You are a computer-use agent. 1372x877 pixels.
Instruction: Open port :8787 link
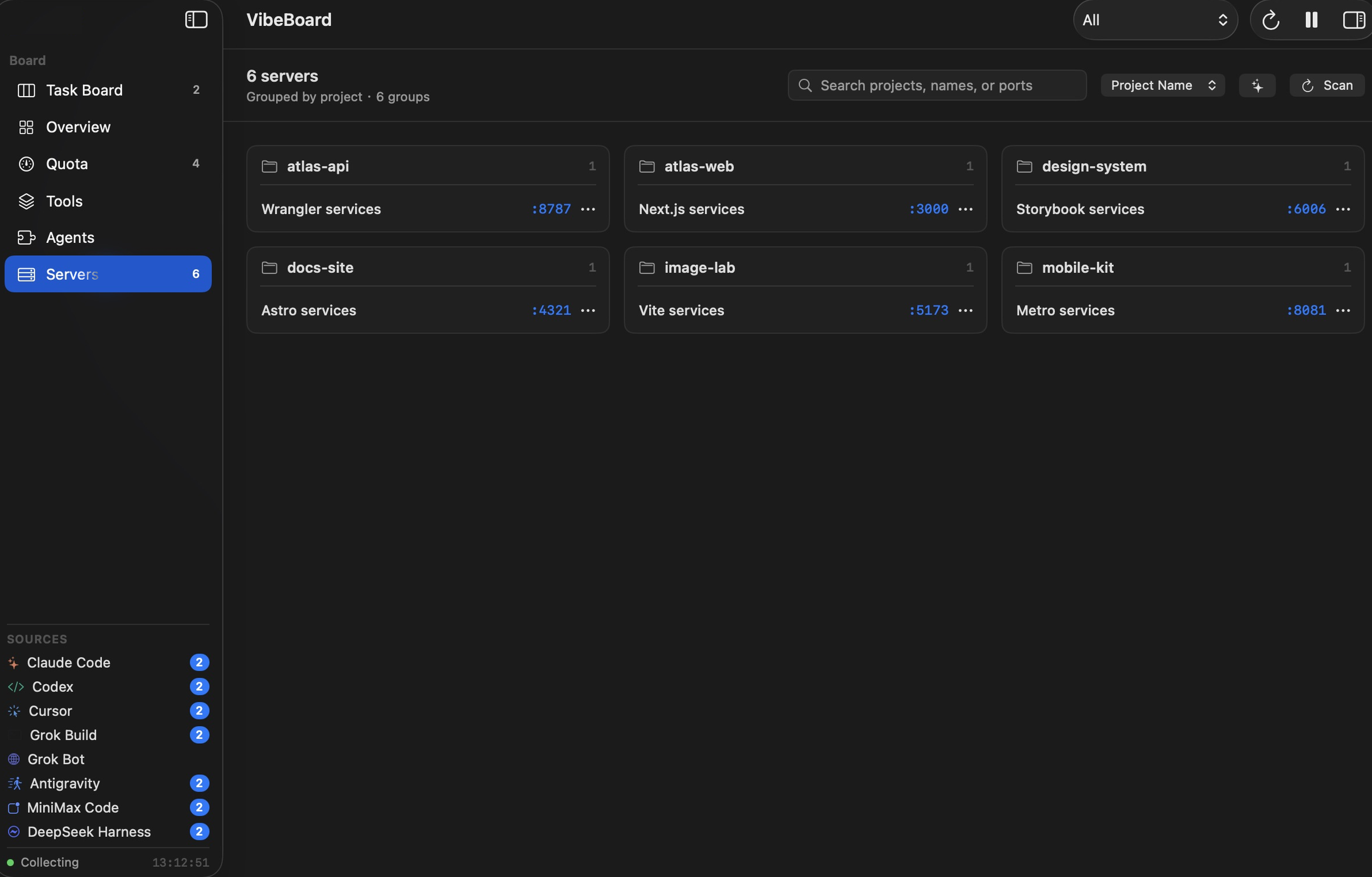(551, 209)
